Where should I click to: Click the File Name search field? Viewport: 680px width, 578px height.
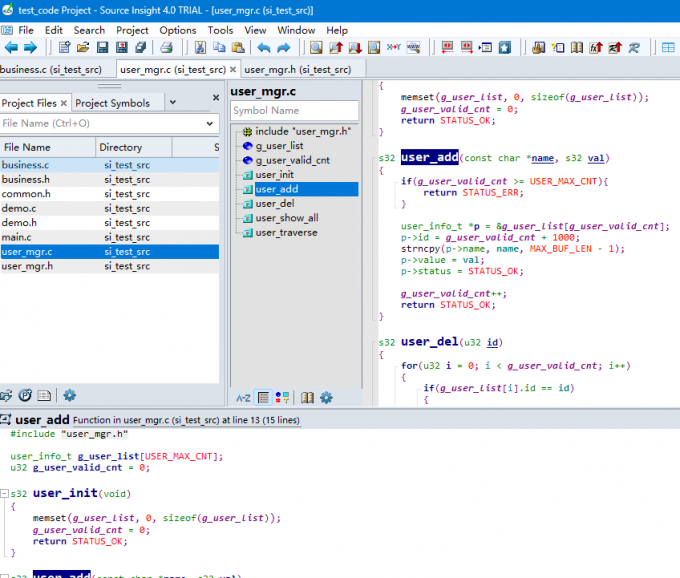point(102,124)
